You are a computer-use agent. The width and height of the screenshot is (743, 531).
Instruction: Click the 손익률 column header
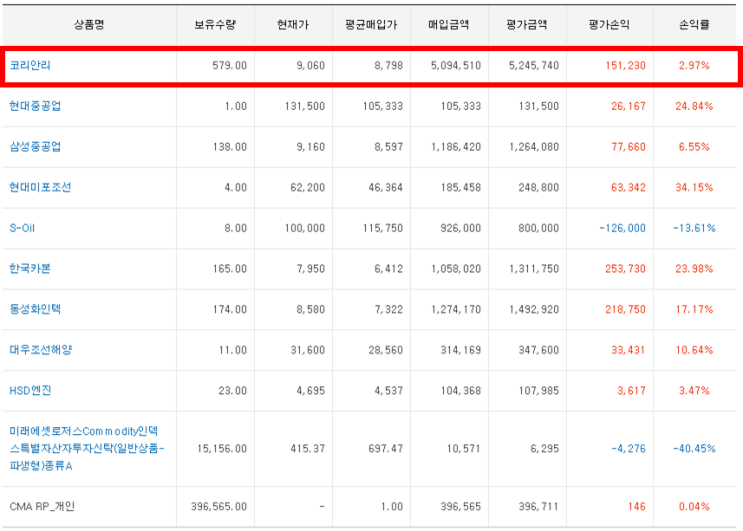pyautogui.click(x=694, y=25)
